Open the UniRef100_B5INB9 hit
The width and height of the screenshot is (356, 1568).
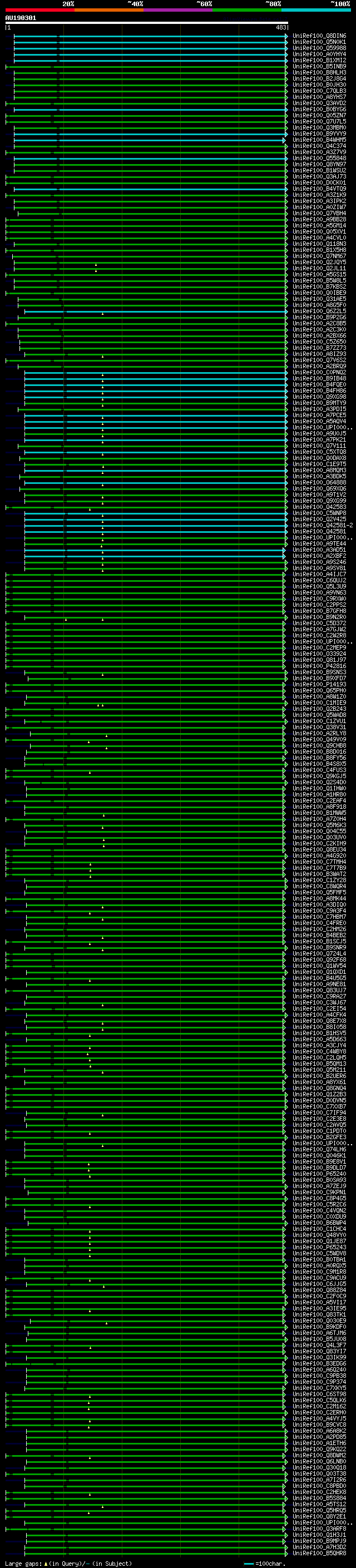(319, 66)
